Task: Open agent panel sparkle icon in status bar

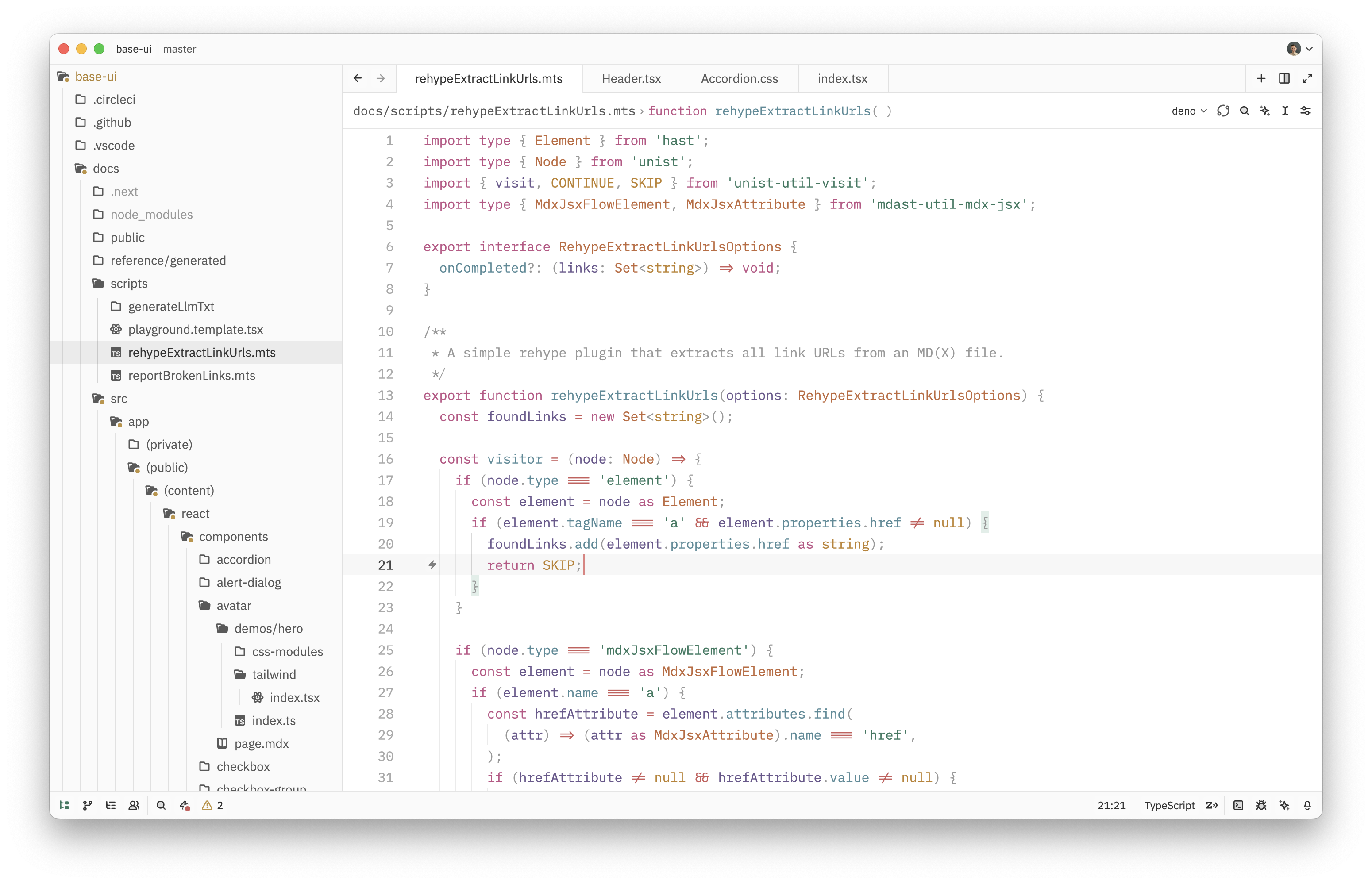Action: (x=1284, y=805)
